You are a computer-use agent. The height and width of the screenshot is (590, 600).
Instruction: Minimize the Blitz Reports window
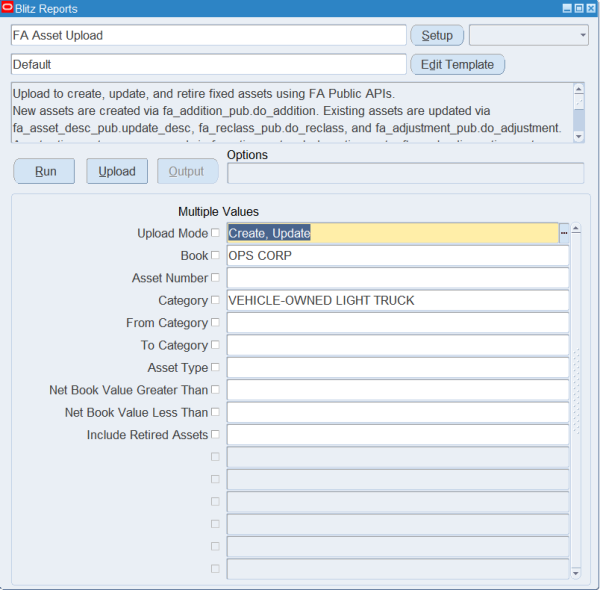(567, 8)
